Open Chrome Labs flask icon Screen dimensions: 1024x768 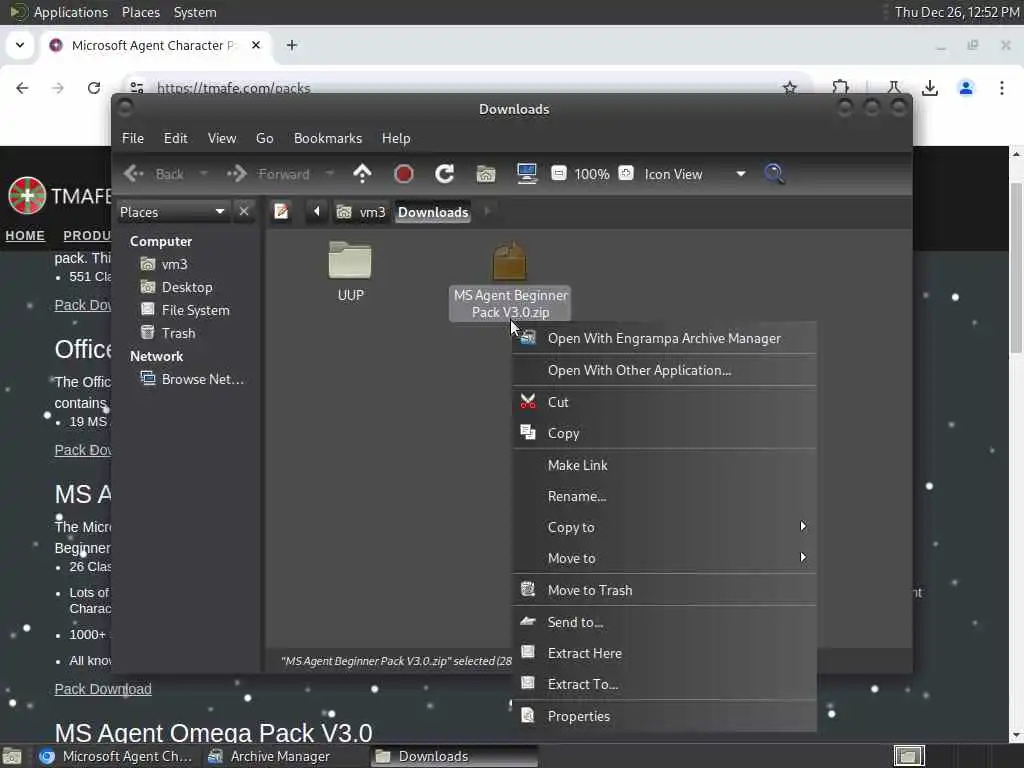(893, 88)
